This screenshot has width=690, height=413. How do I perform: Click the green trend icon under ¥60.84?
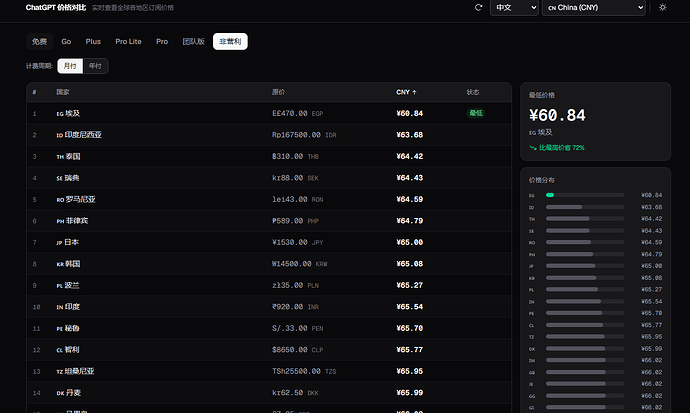[532, 148]
